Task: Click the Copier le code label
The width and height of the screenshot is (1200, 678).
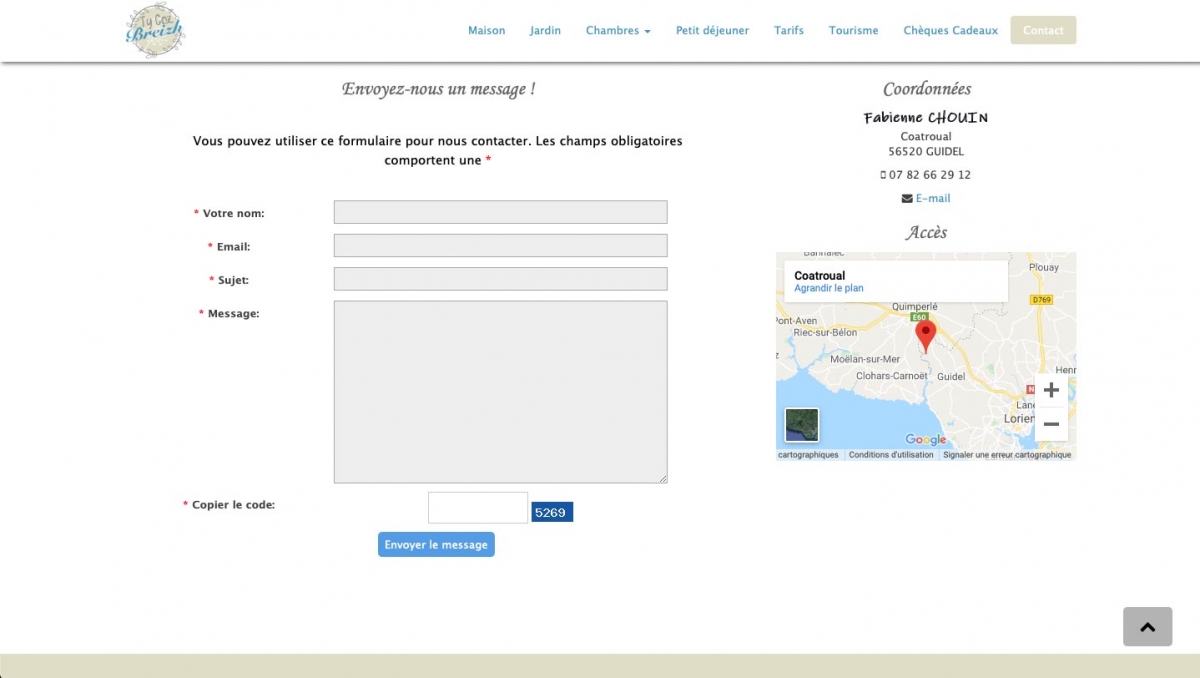Action: 233,505
